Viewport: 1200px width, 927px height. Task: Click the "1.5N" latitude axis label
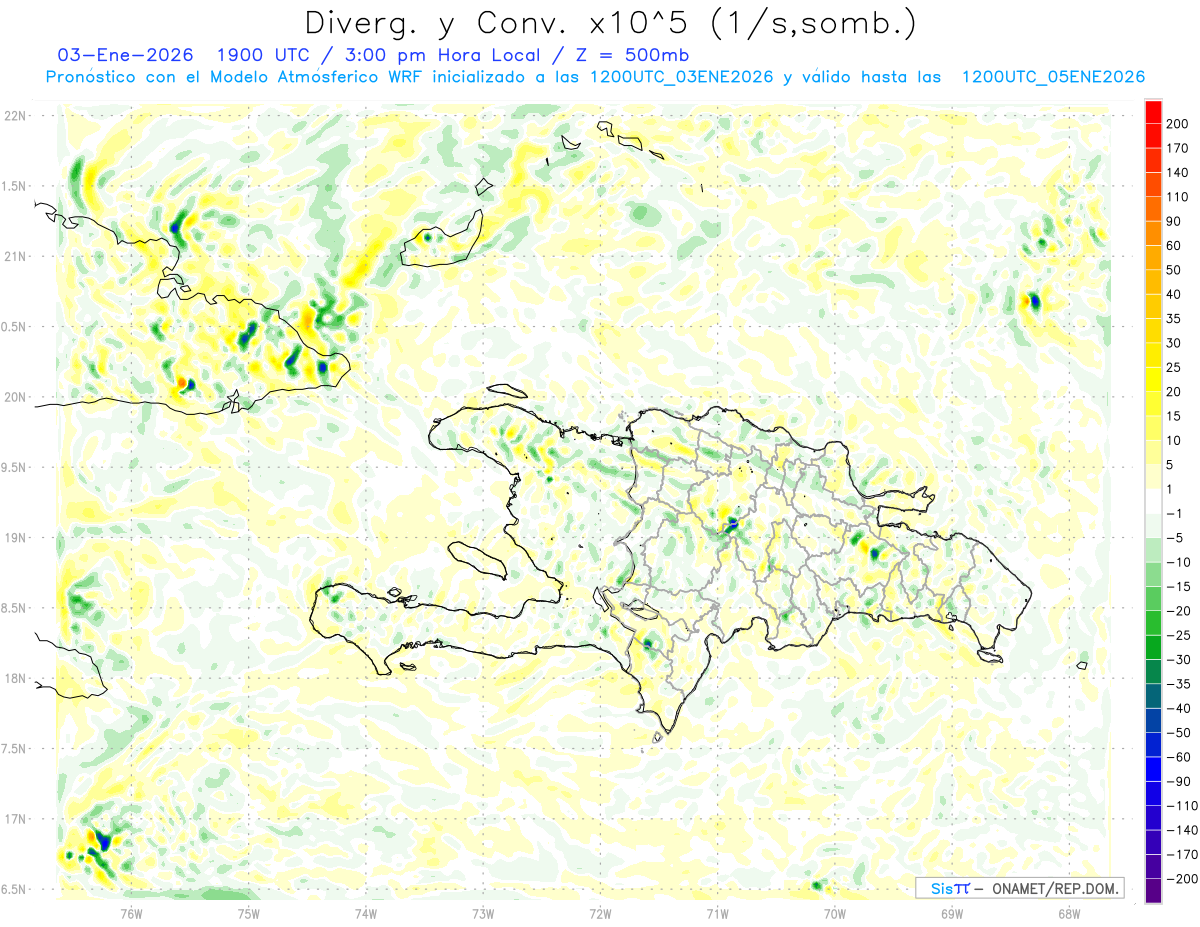[14, 186]
